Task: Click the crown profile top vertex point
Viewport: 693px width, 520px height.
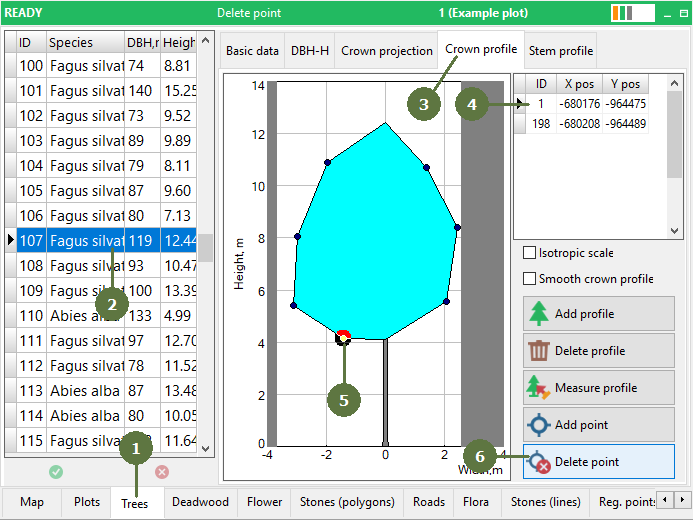Action: 385,123
